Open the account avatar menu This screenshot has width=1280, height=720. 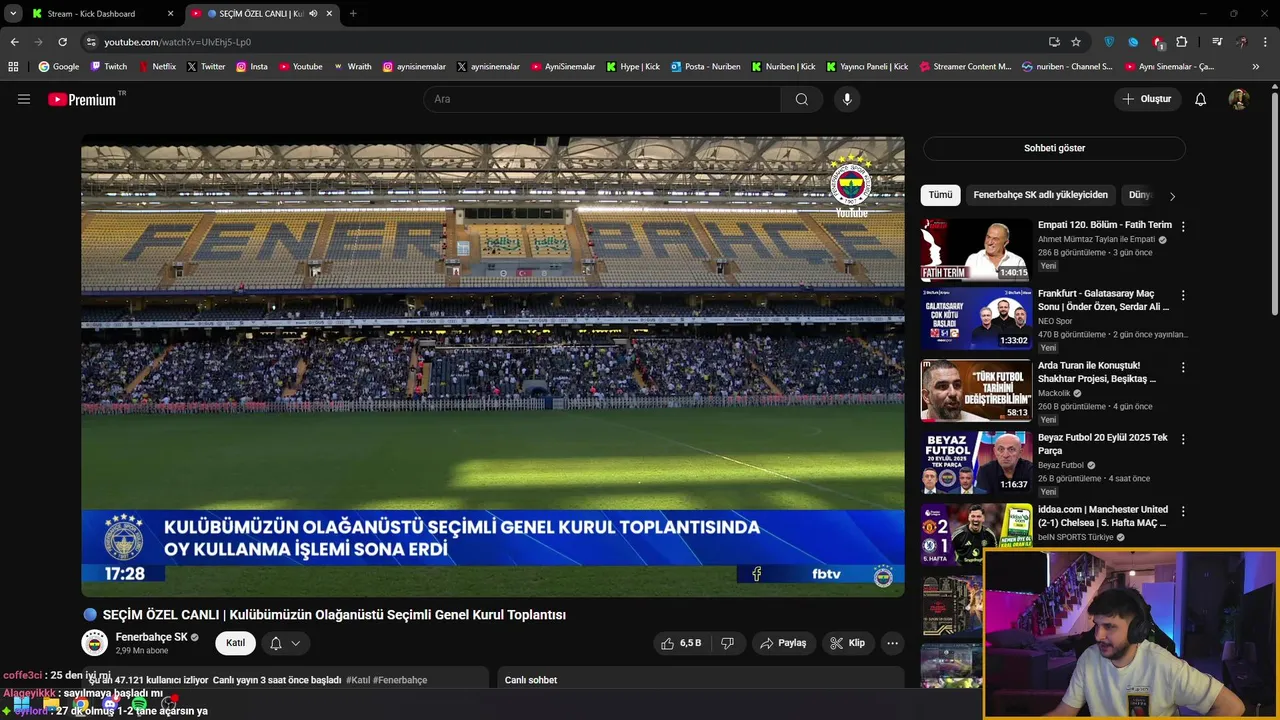coord(1239,99)
